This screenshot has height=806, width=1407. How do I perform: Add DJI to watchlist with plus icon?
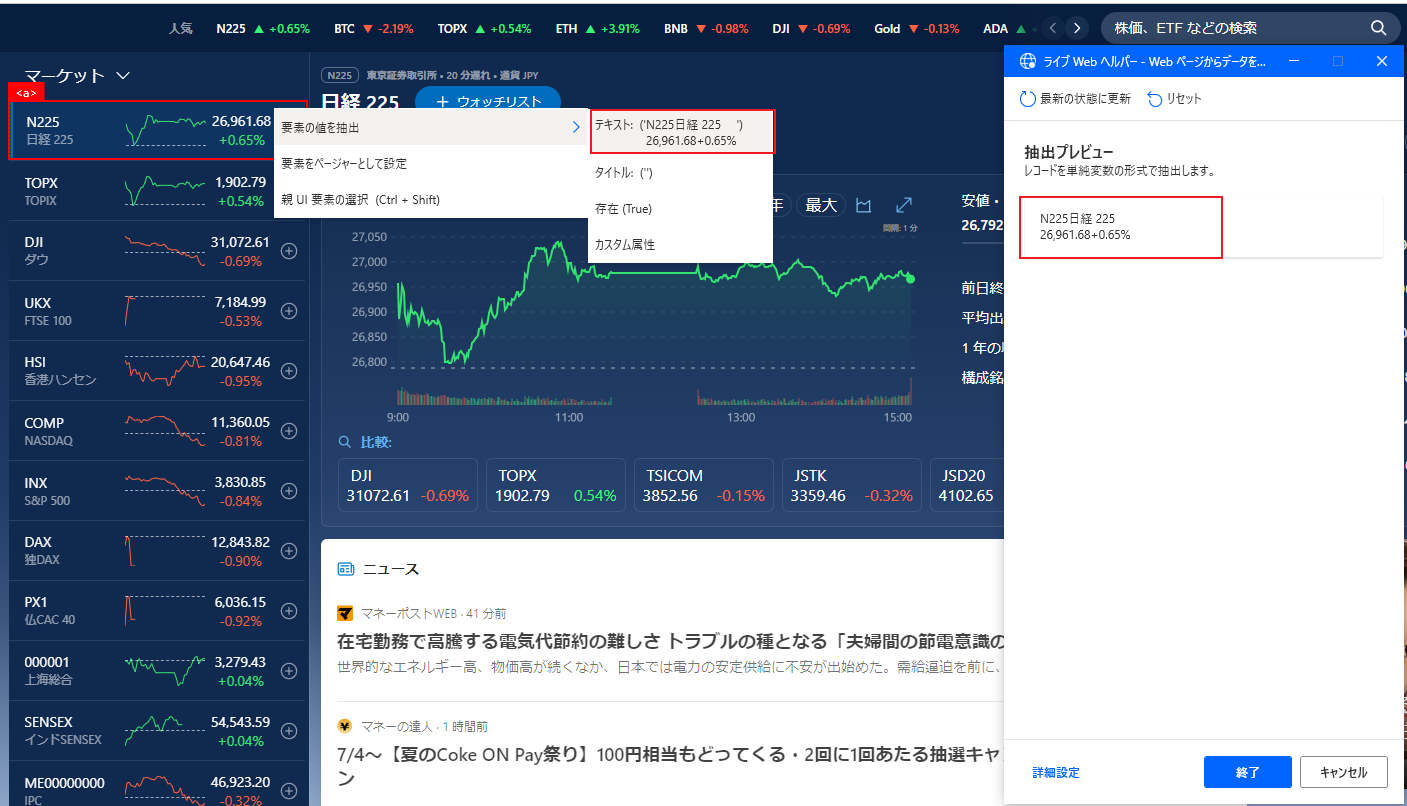coord(289,251)
